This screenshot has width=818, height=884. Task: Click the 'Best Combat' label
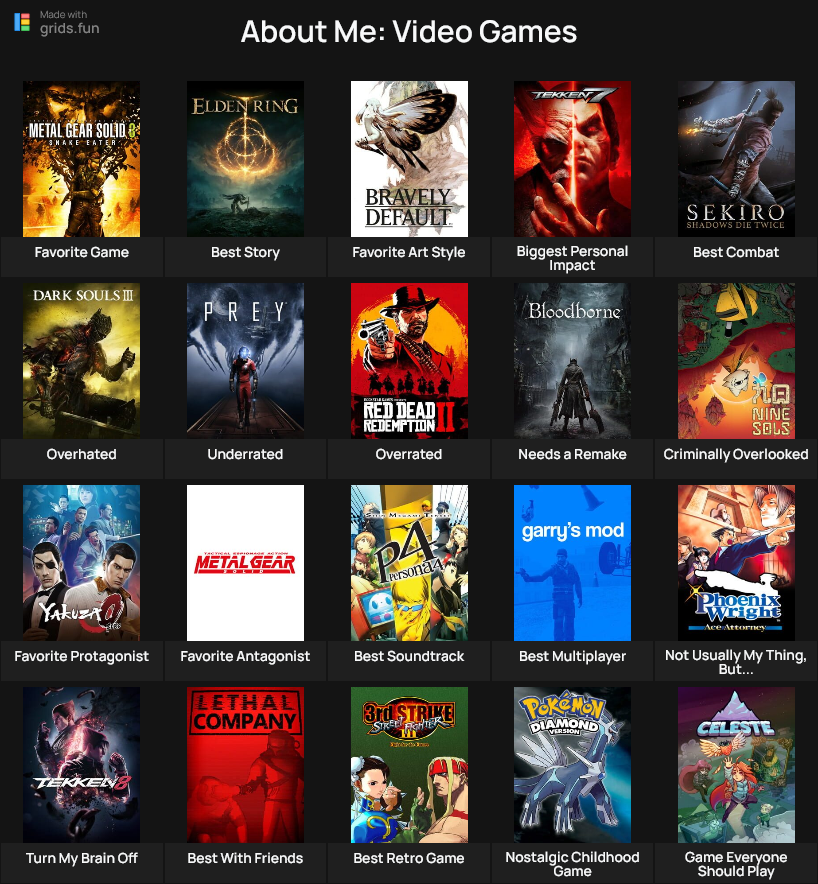pos(736,252)
